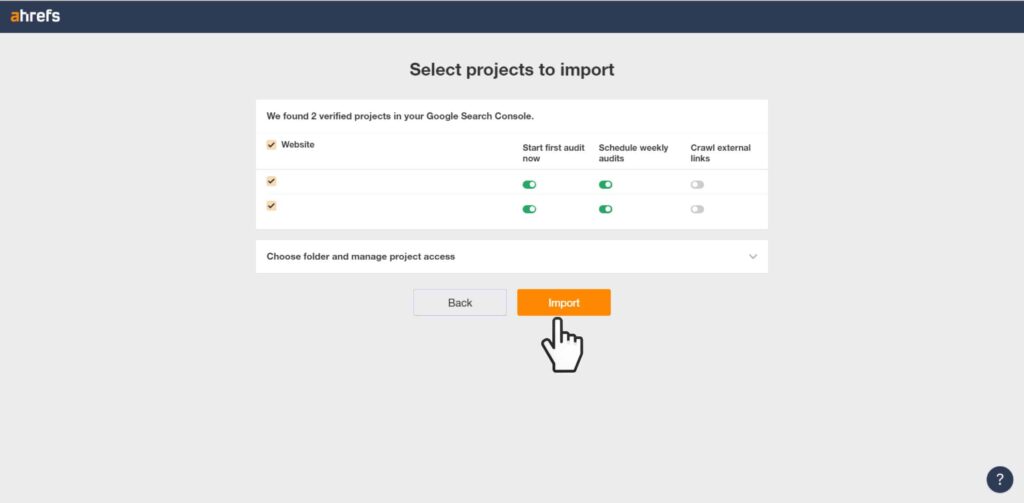Turn off Schedule weekly audits for first project
The height and width of the screenshot is (503, 1024).
pos(605,185)
